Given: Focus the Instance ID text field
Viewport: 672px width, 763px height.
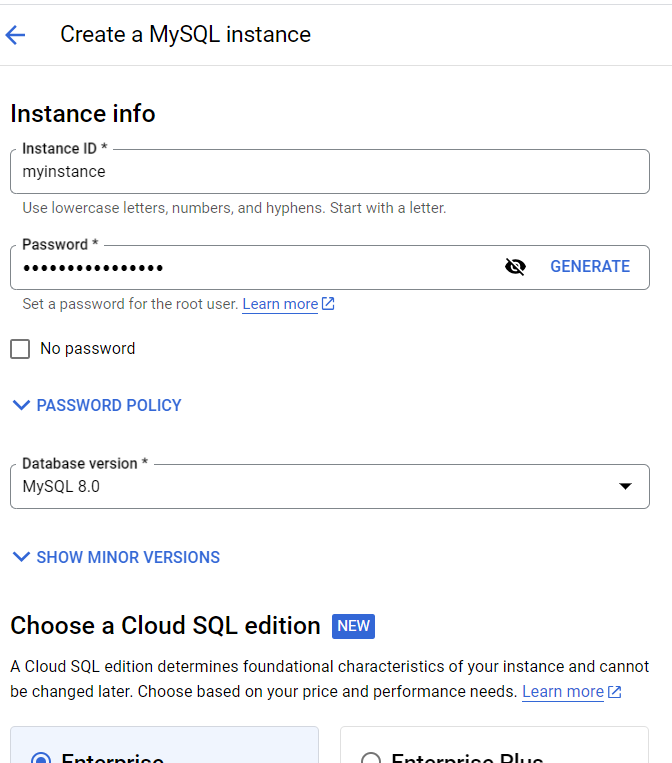Looking at the screenshot, I should tap(330, 172).
